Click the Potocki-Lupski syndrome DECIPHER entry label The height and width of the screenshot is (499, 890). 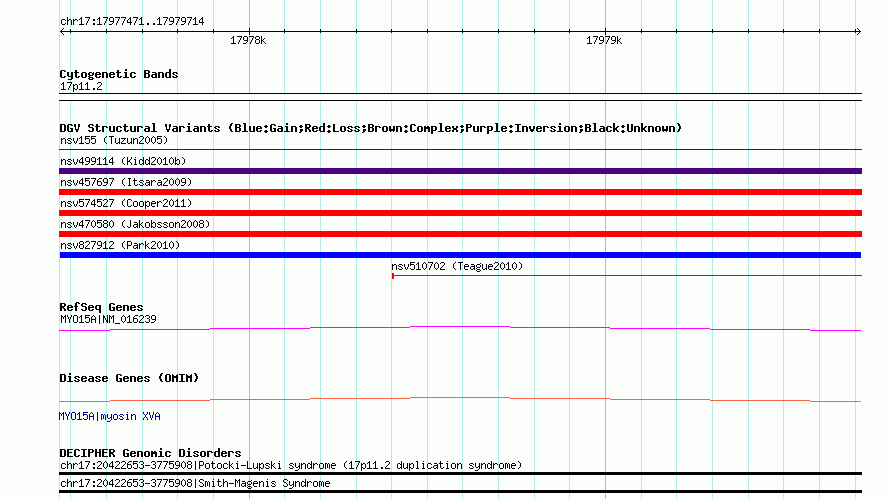(x=291, y=466)
